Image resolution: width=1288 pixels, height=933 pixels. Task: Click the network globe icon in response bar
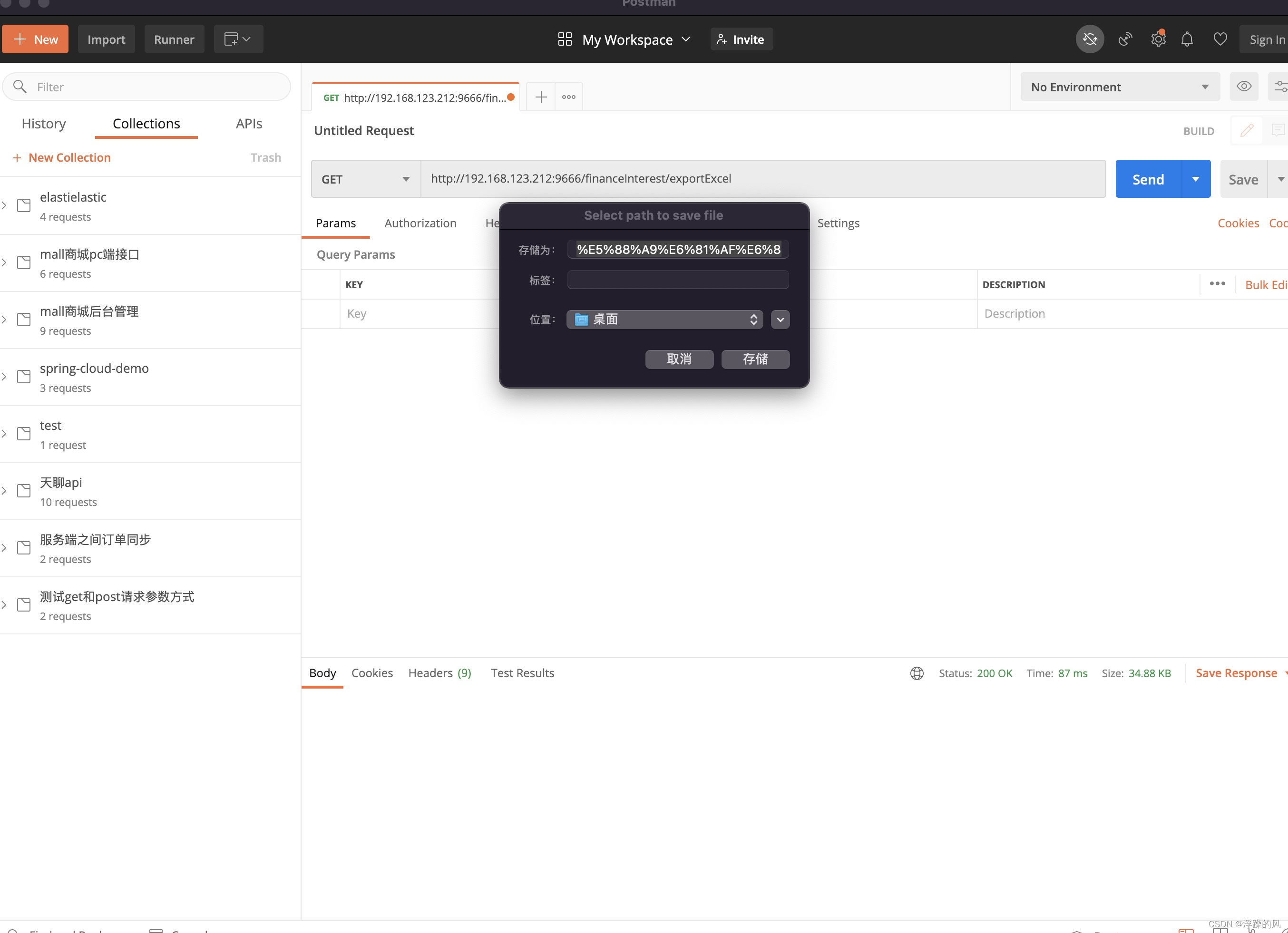917,673
